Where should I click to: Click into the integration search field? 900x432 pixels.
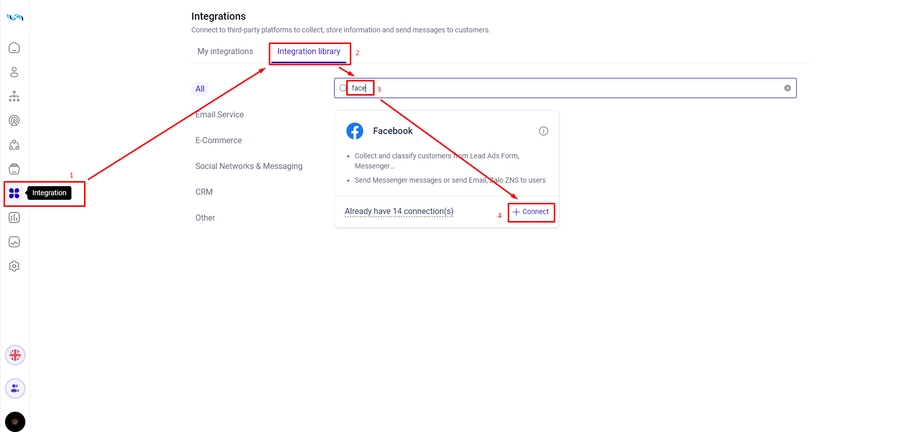pos(570,88)
